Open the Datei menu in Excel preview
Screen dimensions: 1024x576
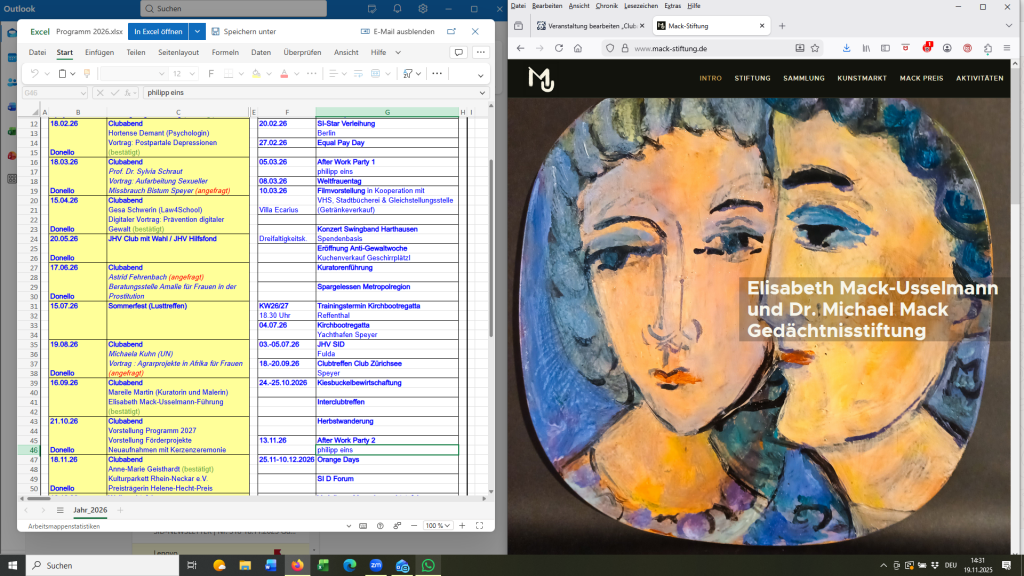tap(37, 52)
